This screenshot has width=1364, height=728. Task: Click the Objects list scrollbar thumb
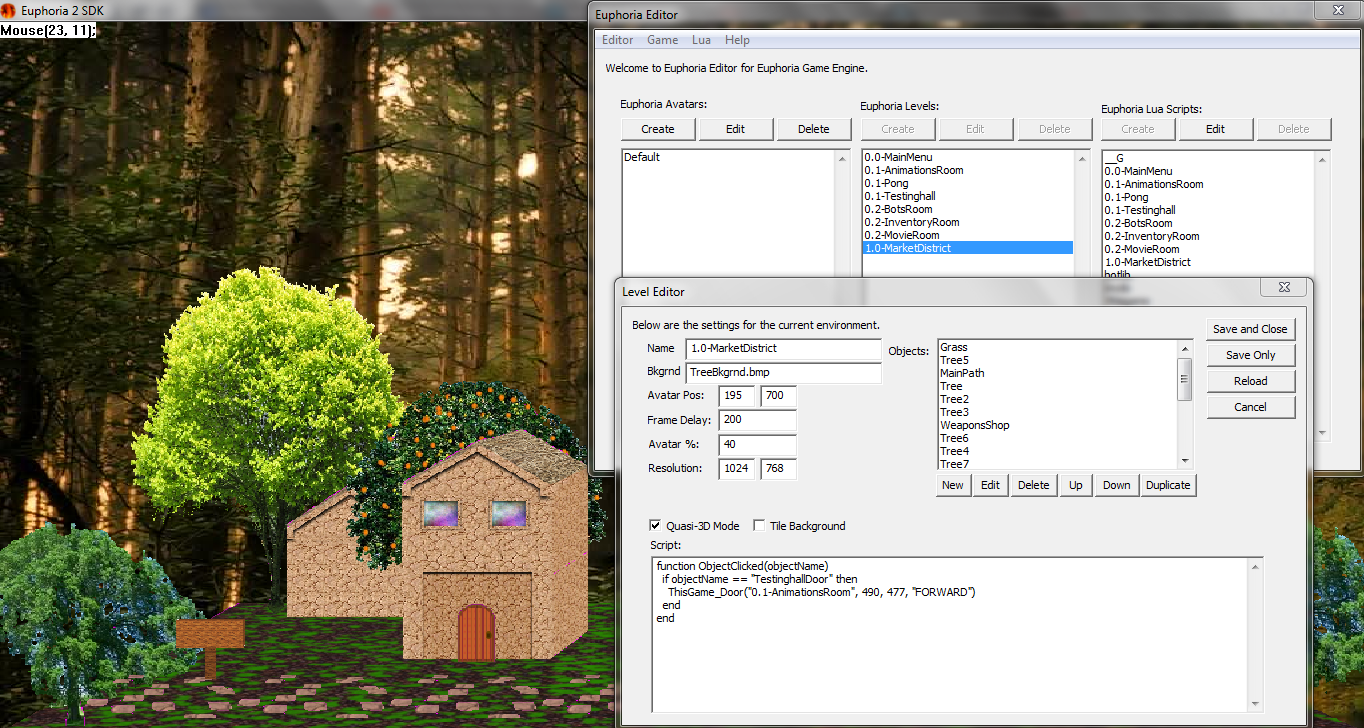click(1185, 378)
